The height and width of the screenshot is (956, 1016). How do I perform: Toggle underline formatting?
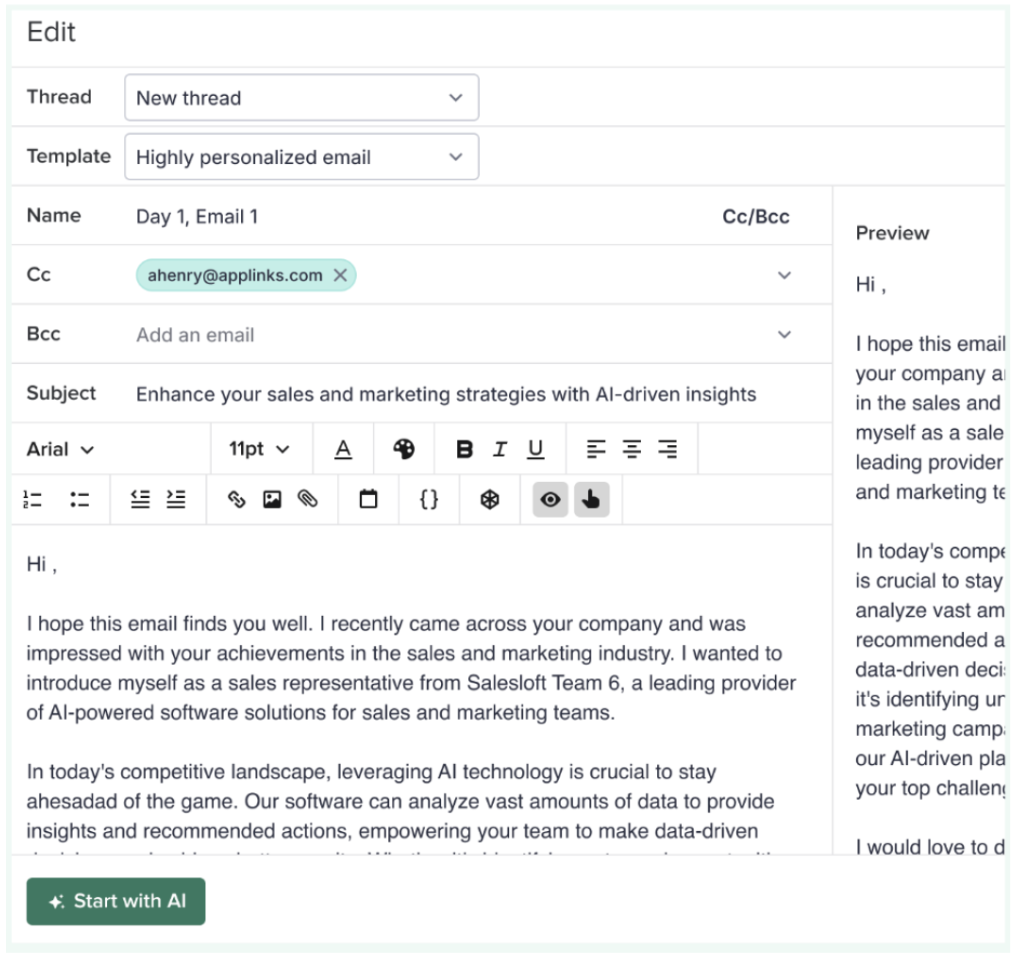tap(535, 449)
